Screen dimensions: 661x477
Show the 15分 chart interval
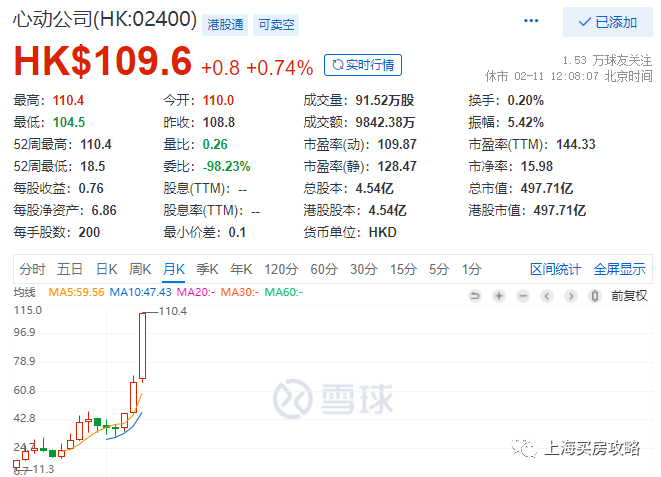click(403, 269)
